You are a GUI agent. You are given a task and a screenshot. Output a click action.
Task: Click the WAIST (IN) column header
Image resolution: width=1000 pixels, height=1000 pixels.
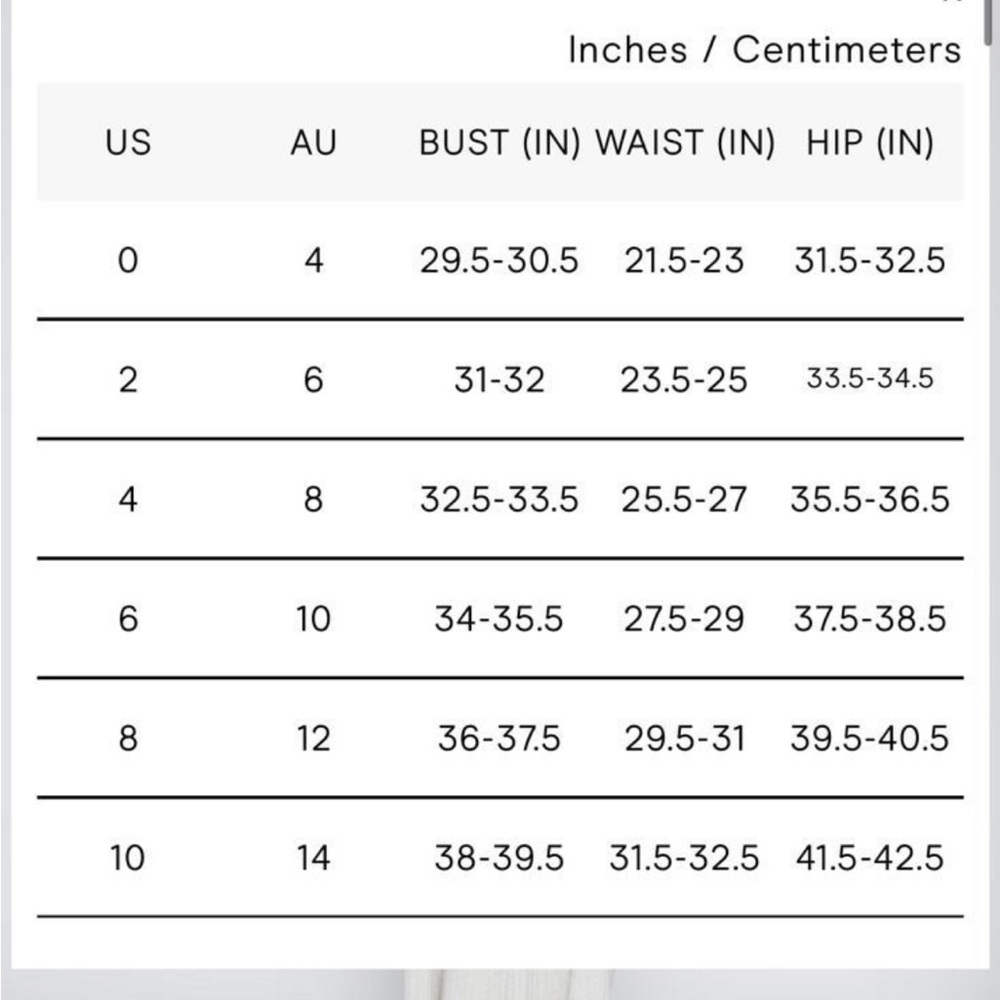click(x=685, y=142)
